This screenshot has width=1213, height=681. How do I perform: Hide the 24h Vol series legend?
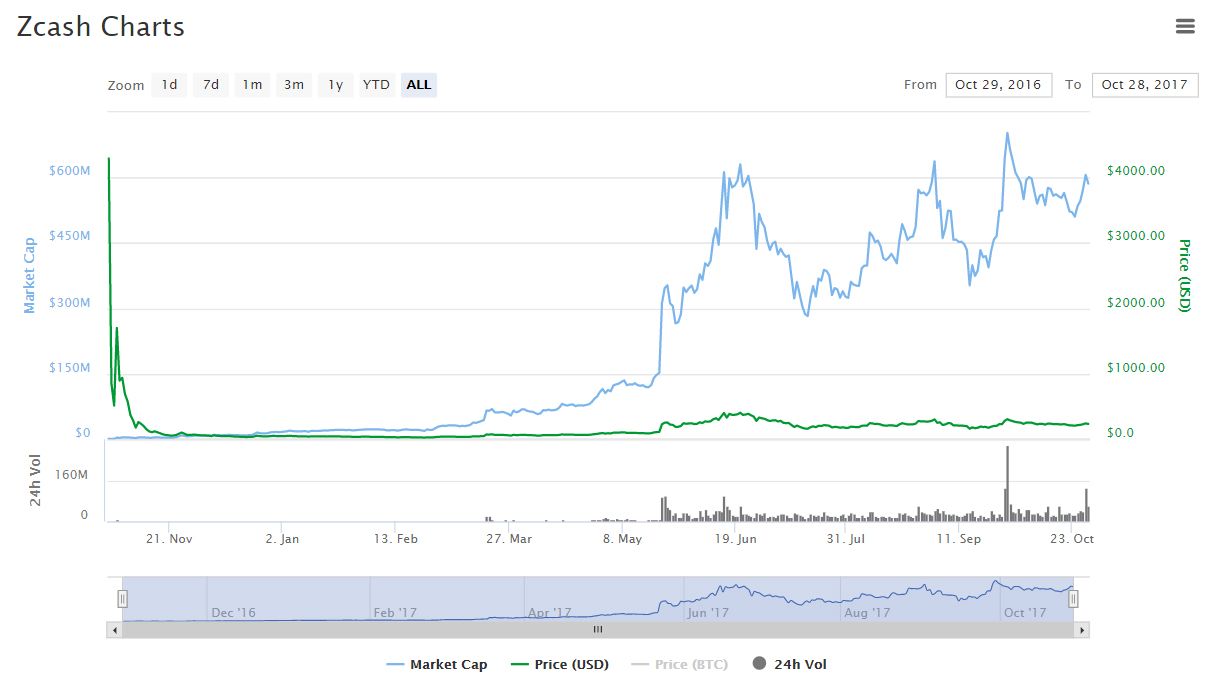point(790,664)
